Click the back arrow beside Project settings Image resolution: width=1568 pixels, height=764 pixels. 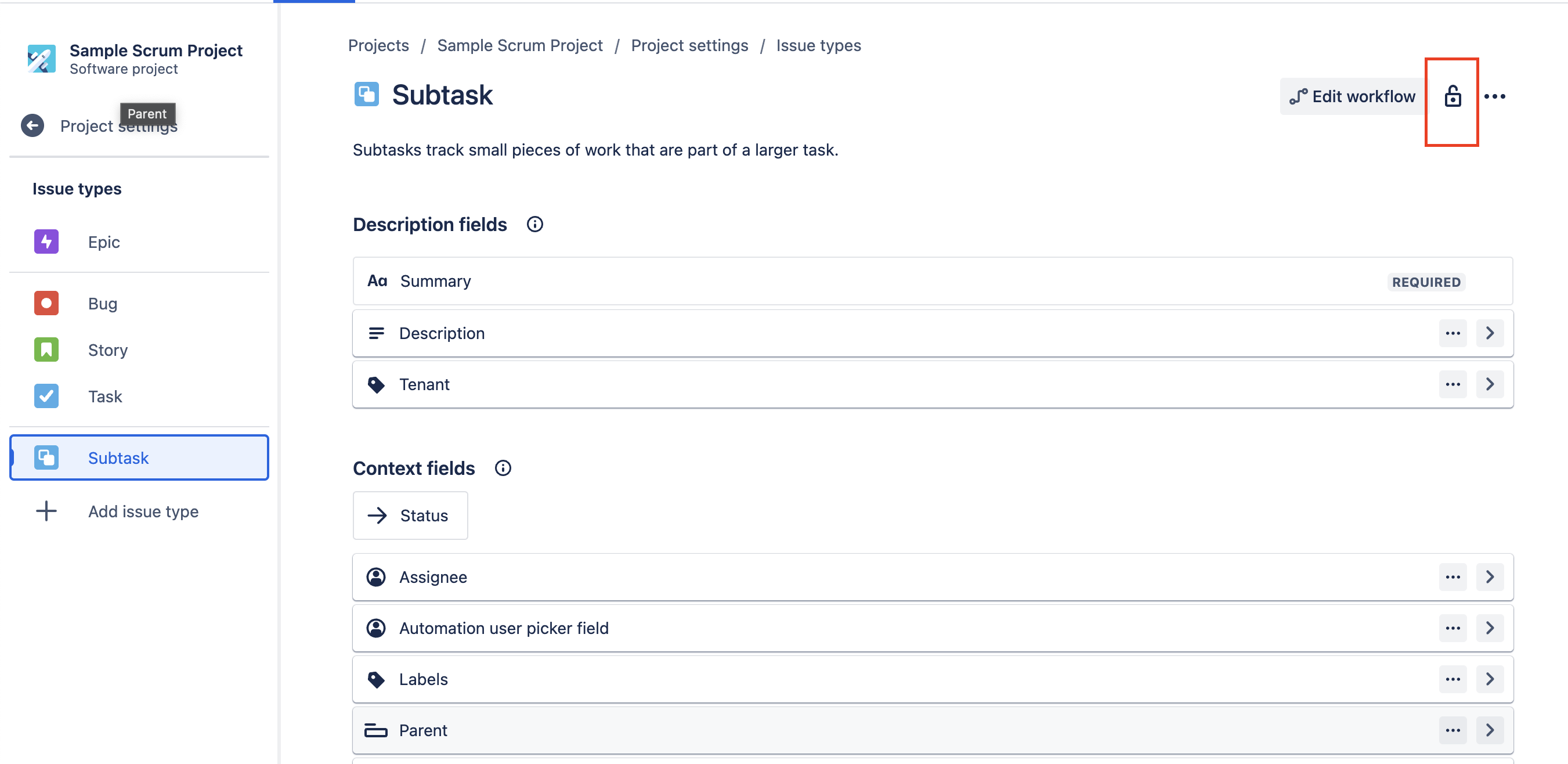click(32, 125)
